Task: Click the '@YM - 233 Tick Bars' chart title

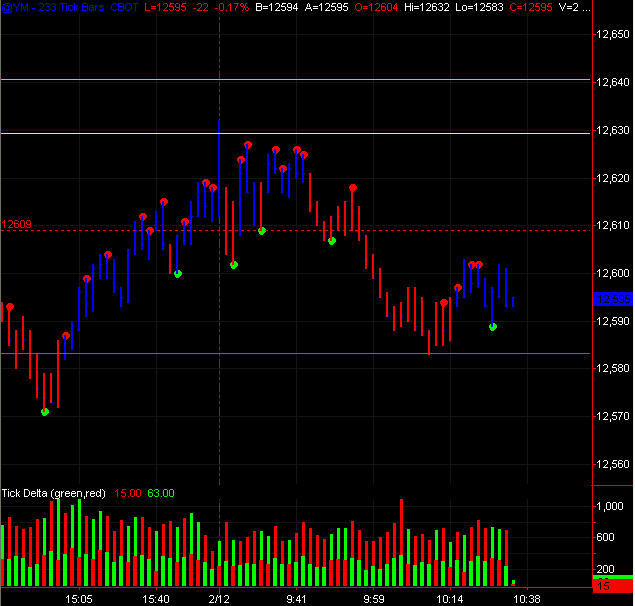Action: 53,7
